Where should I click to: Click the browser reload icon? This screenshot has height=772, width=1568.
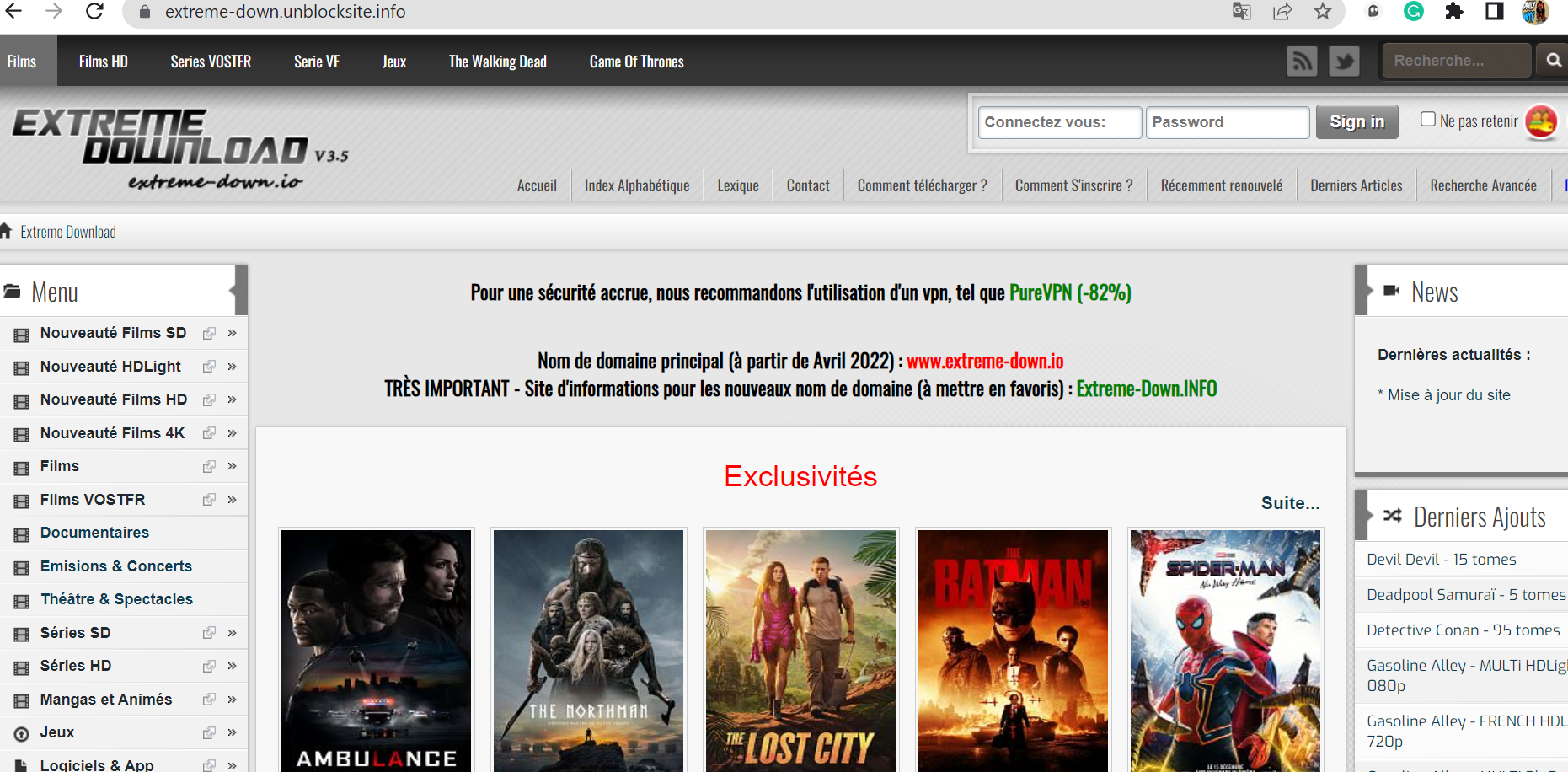coord(94,12)
